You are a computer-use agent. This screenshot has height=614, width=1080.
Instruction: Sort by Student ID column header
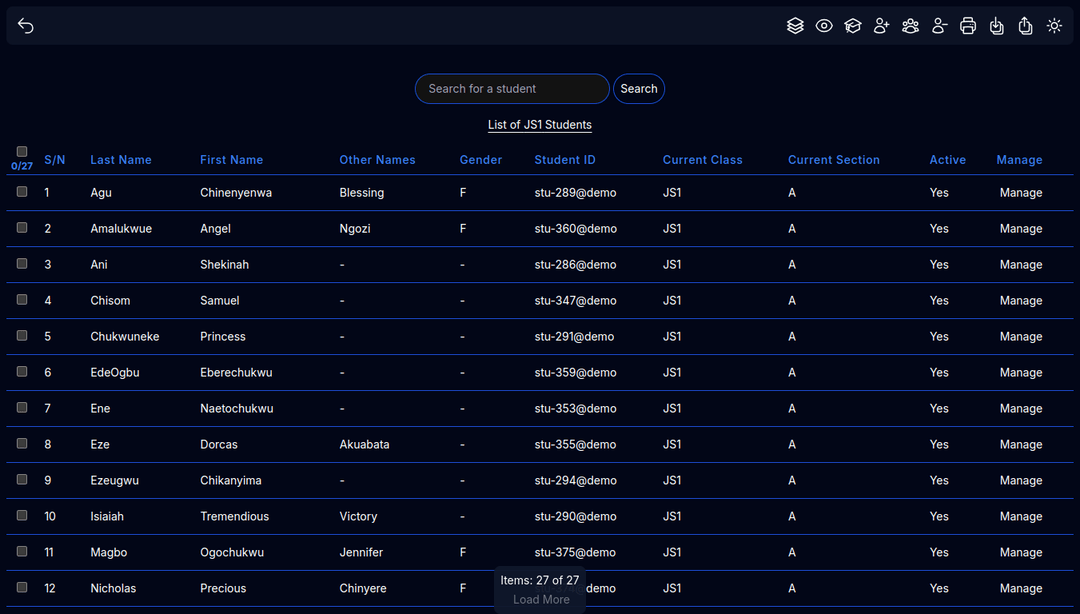point(565,160)
